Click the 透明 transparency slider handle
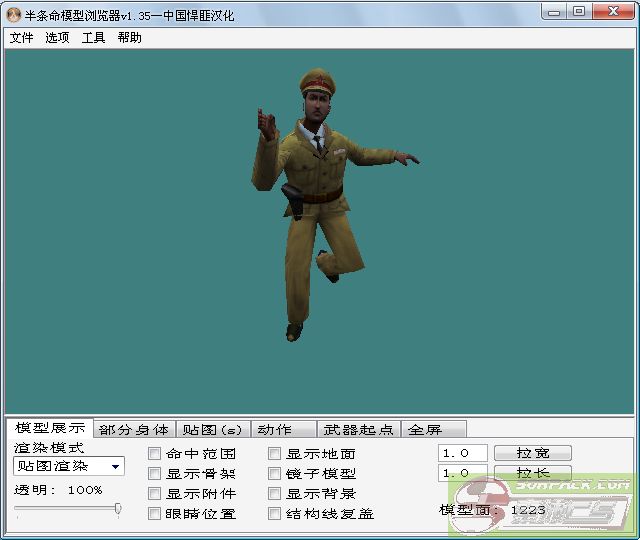Viewport: 640px width, 540px height. (x=118, y=509)
